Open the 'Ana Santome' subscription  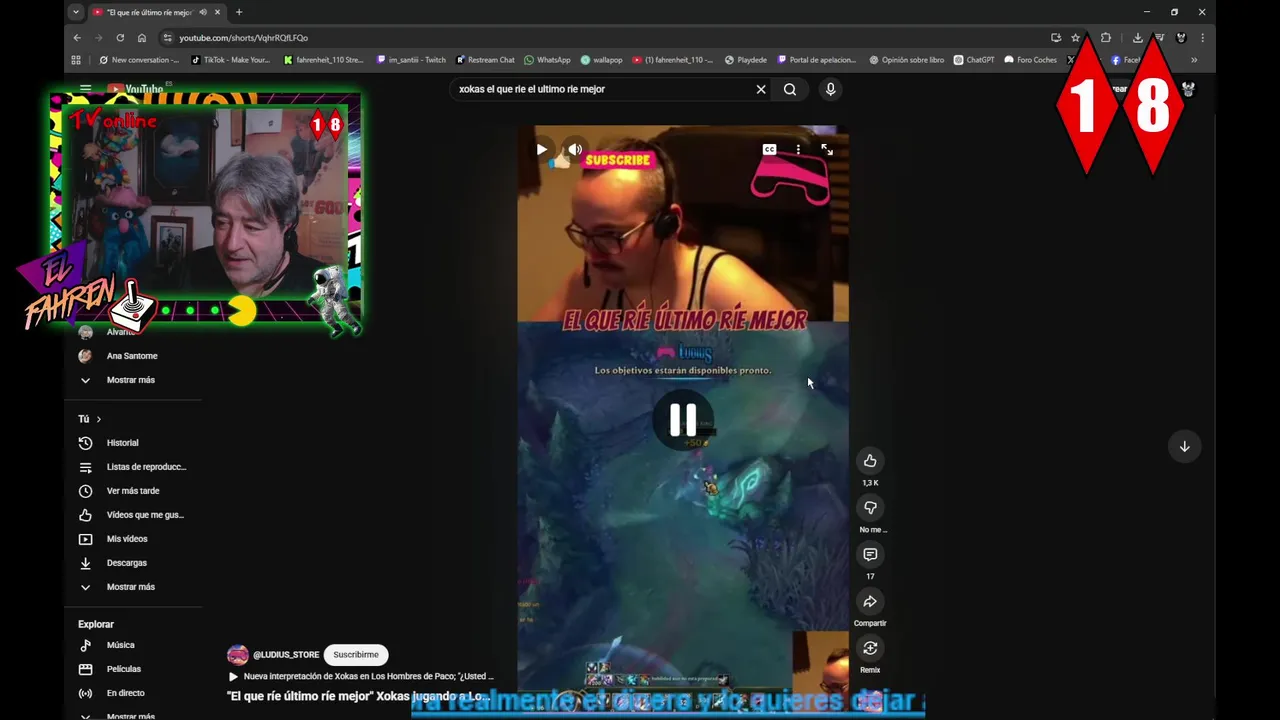(x=132, y=356)
